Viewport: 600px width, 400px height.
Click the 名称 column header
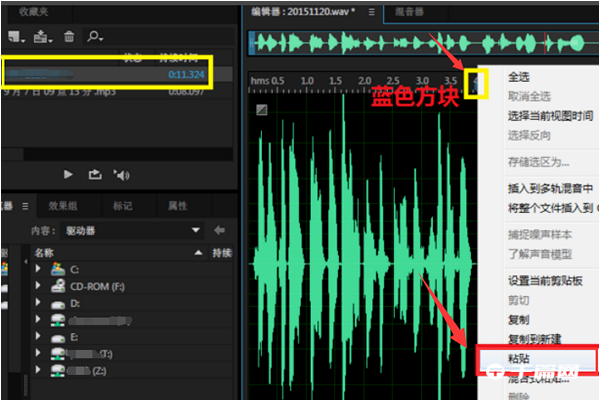click(x=119, y=253)
